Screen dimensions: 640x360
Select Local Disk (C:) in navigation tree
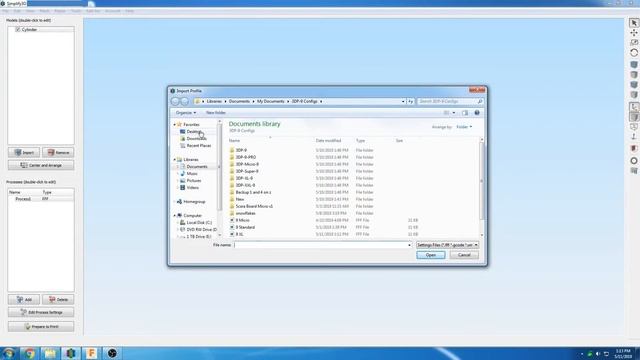click(x=199, y=223)
